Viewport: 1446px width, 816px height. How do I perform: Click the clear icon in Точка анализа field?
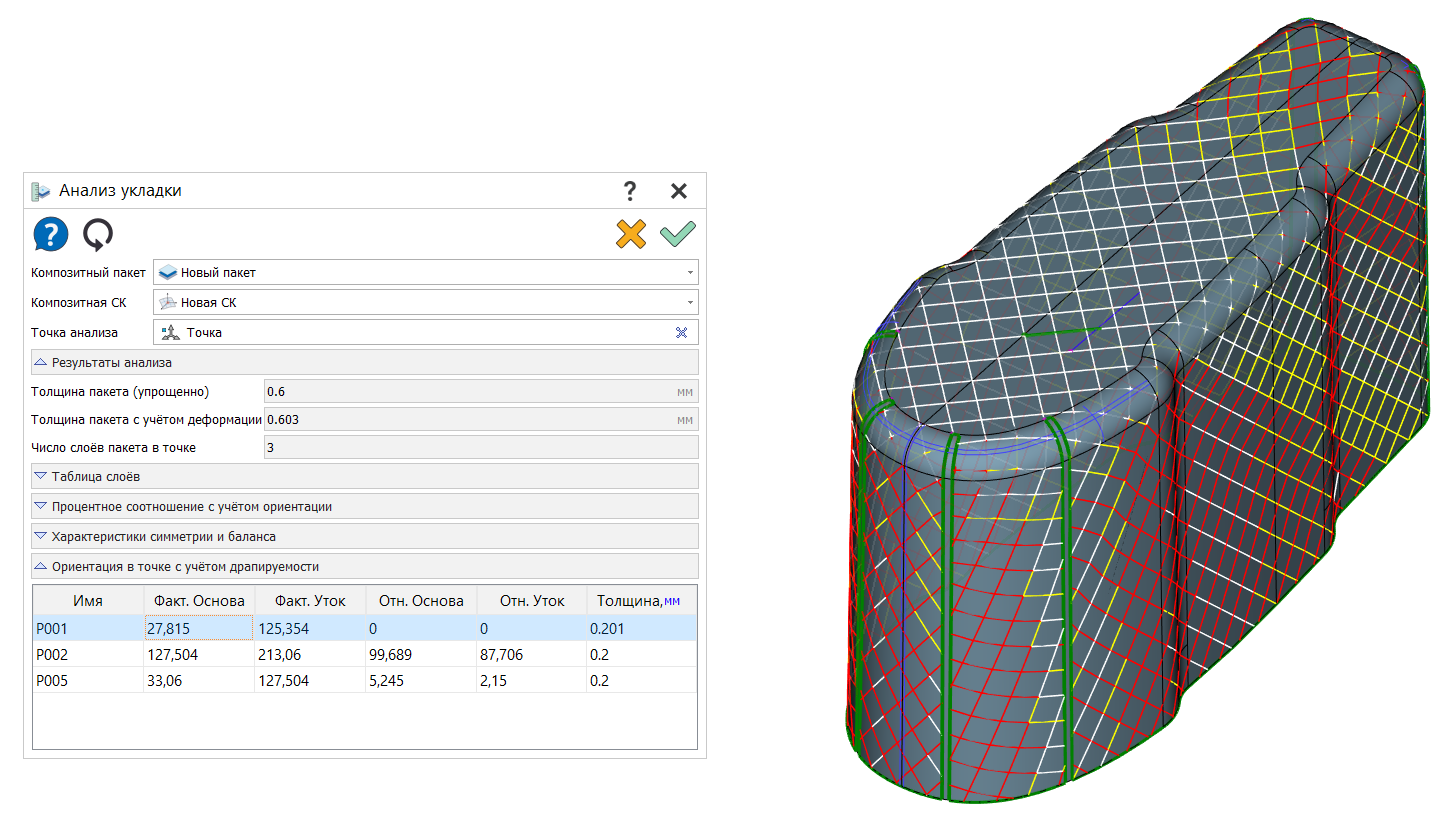point(682,333)
